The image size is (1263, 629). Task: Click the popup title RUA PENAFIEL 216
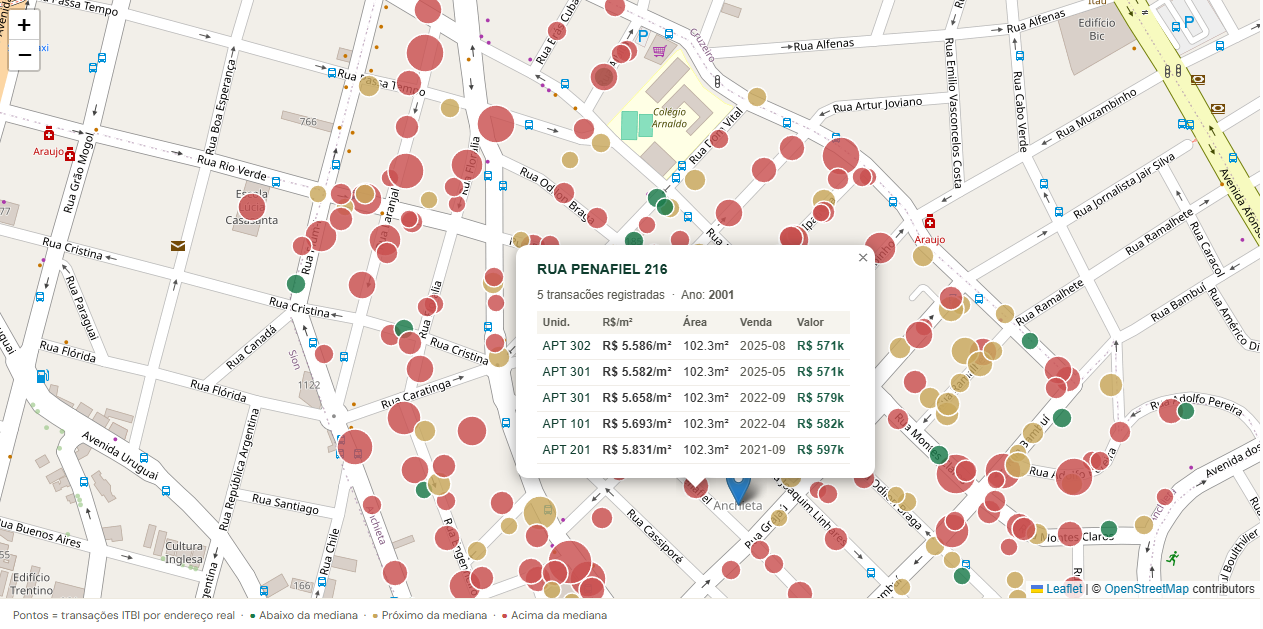[x=602, y=269]
